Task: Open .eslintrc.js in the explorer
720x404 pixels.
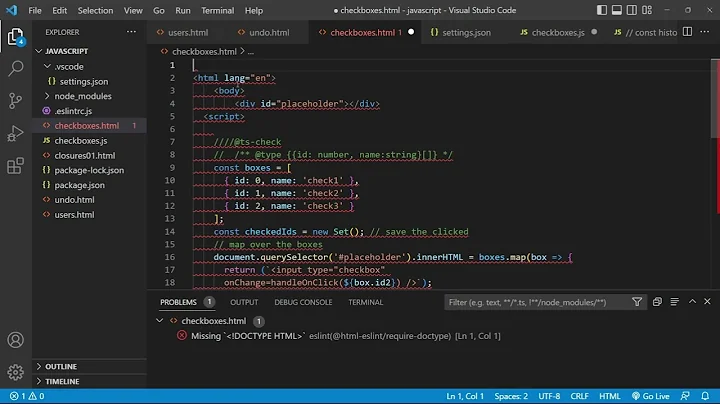Action: coord(73,111)
